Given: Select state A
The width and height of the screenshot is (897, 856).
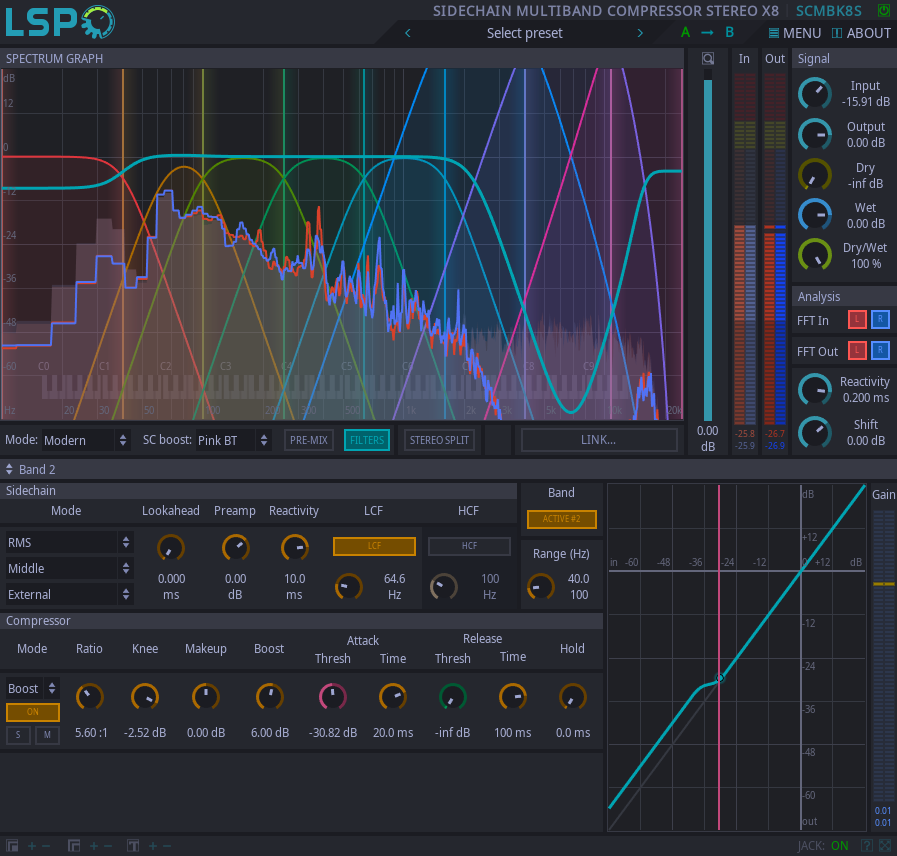Looking at the screenshot, I should coord(685,33).
